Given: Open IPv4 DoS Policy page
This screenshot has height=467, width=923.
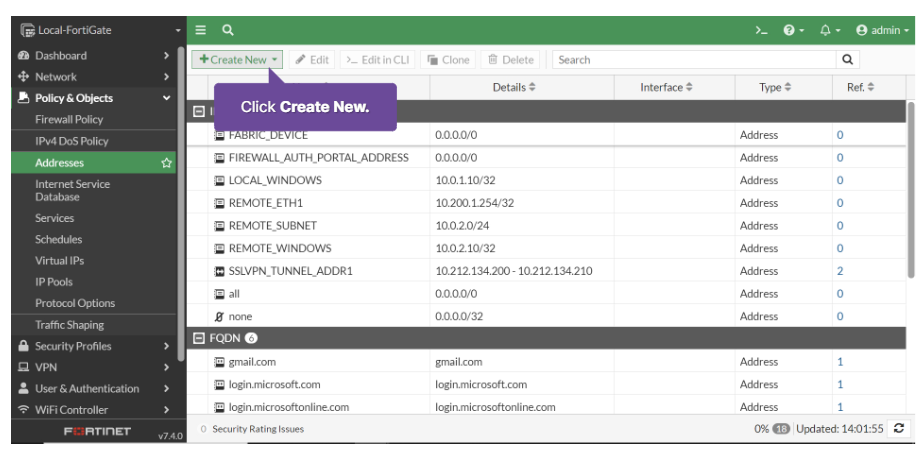Looking at the screenshot, I should point(72,141).
